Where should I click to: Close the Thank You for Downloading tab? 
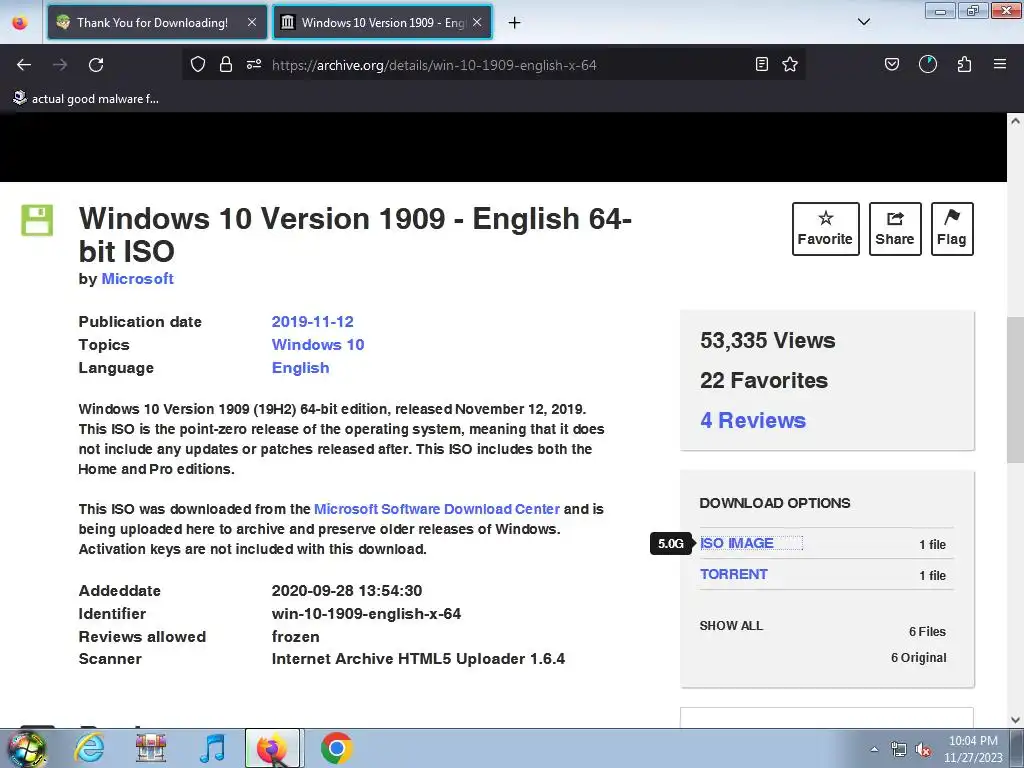coord(252,22)
